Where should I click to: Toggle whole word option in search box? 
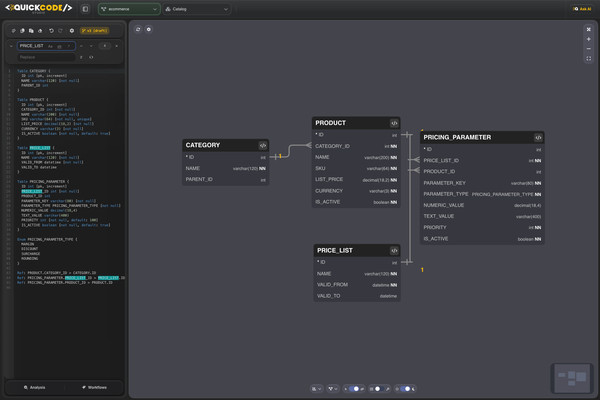click(59, 46)
